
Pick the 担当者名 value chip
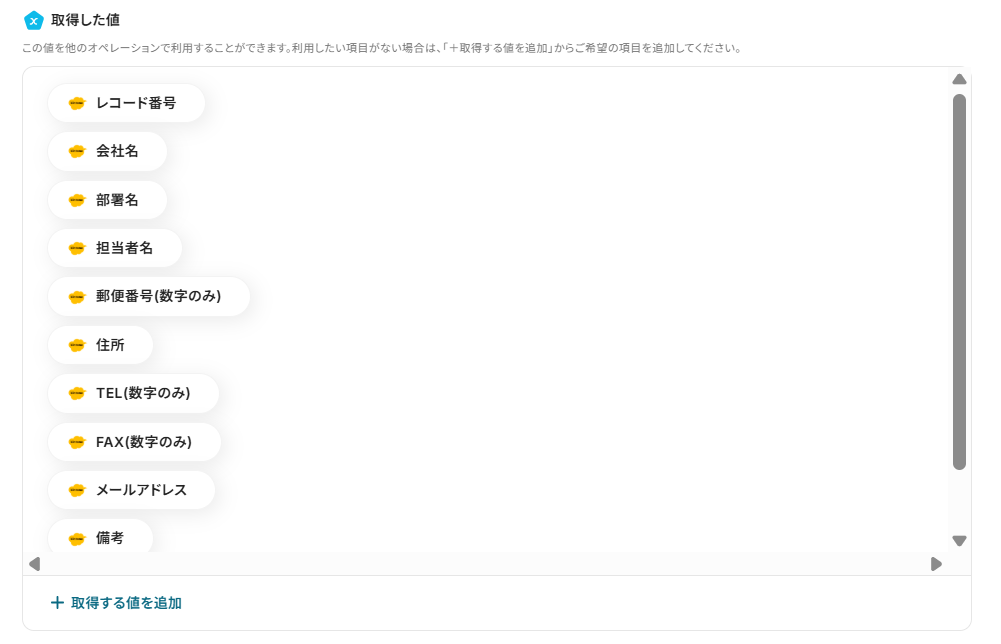click(x=115, y=248)
